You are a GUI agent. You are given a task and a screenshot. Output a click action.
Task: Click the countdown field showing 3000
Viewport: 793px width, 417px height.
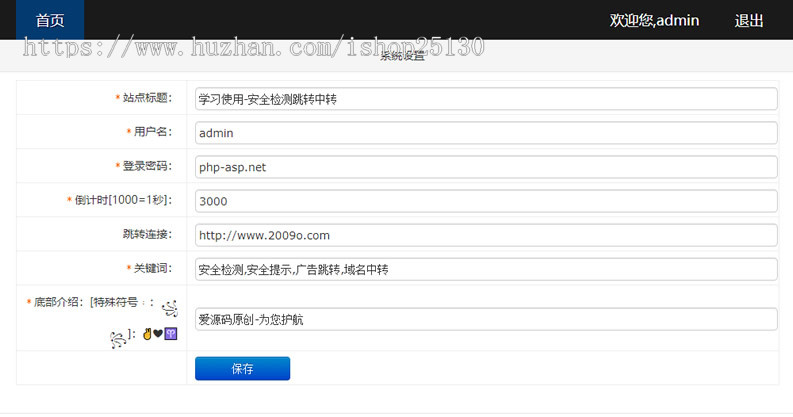[486, 201]
